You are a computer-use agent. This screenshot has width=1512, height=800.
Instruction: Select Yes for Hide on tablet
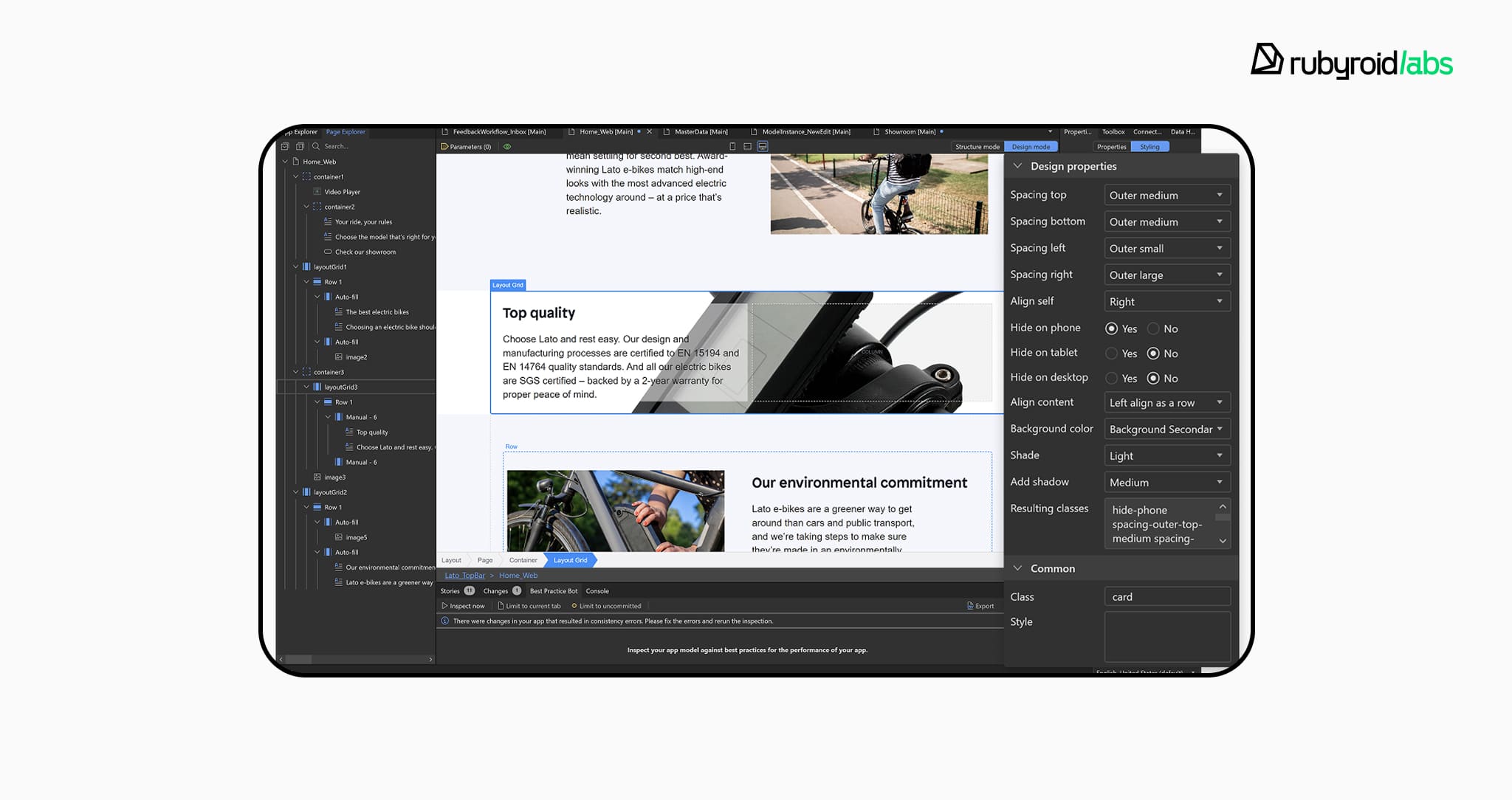[1111, 354]
